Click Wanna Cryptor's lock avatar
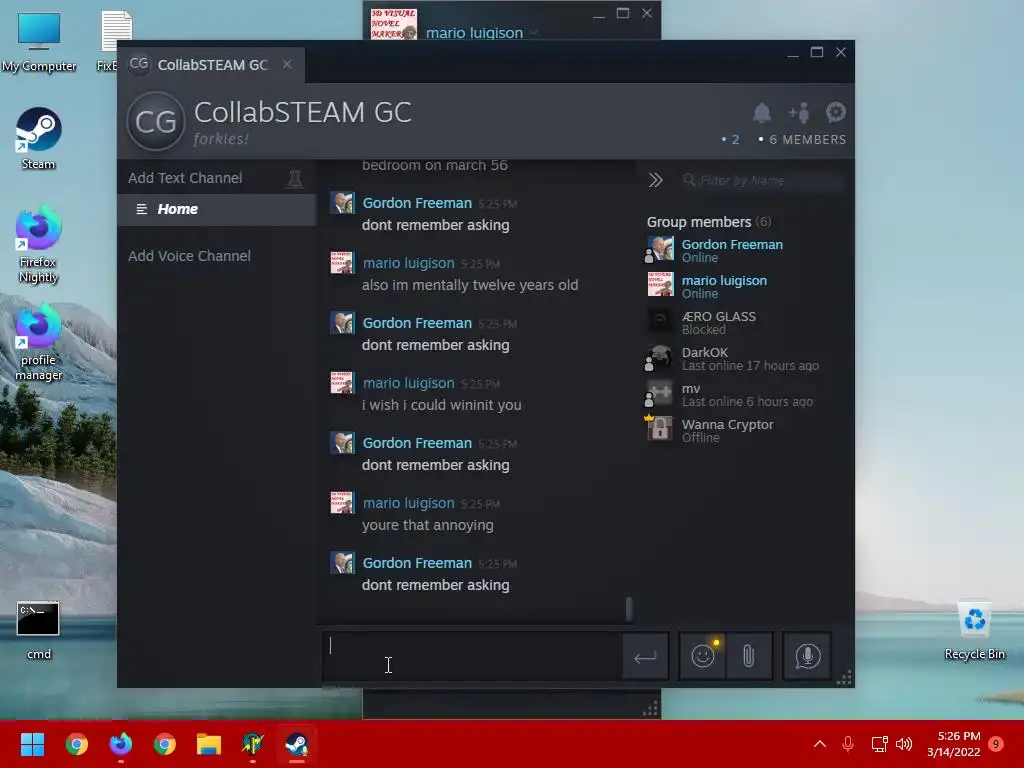 tap(660, 429)
